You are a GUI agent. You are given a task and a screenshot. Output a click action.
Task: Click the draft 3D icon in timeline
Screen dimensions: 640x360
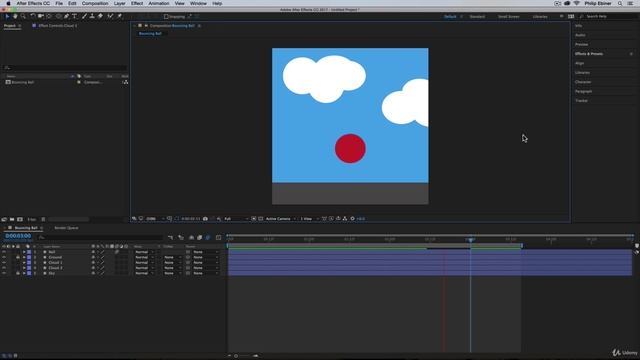click(181, 238)
